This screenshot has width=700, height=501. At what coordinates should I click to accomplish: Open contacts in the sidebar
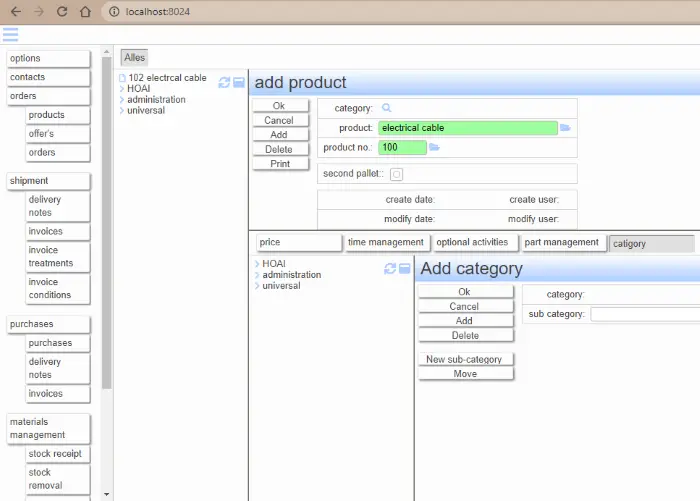click(49, 77)
